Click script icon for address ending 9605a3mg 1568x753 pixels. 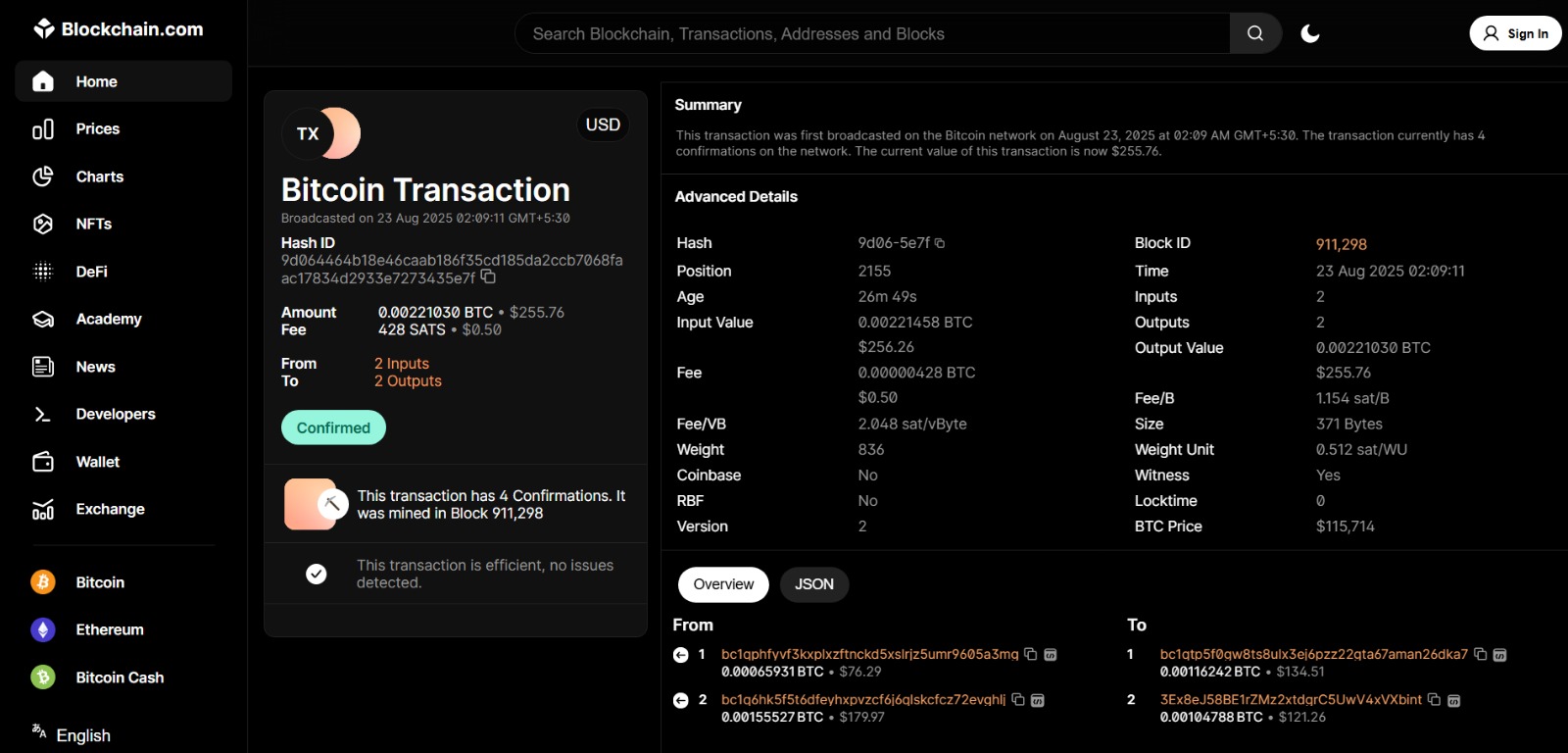coord(1051,655)
